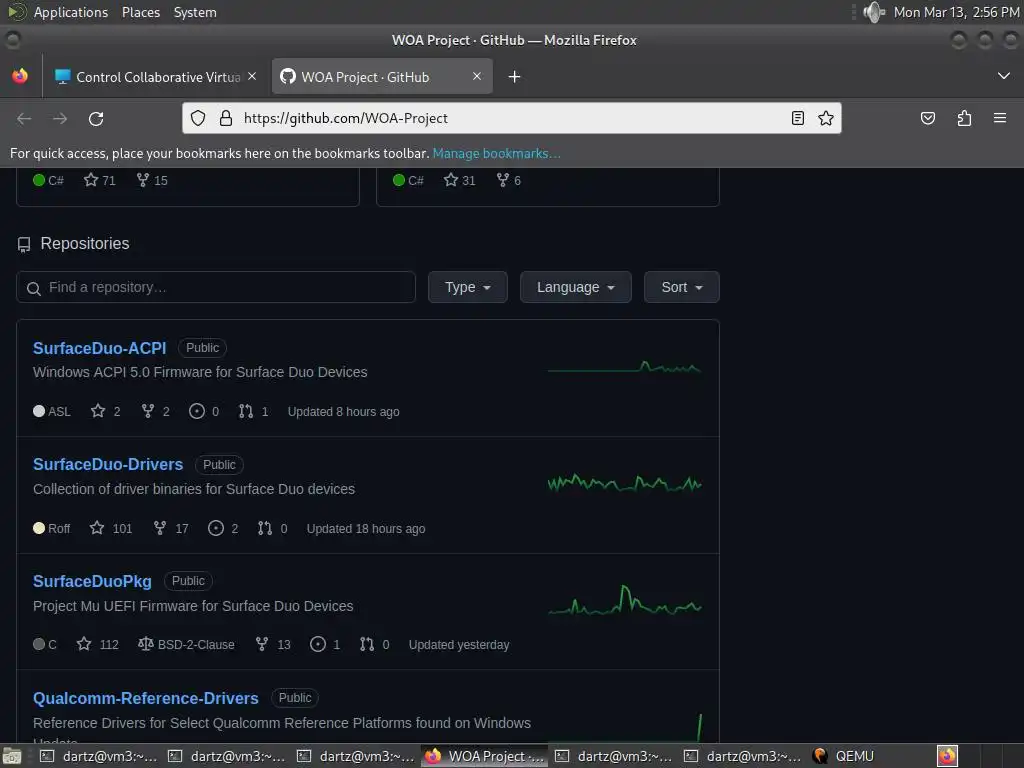Close the WOA Project GitHub tab
This screenshot has width=1024, height=768.
pyautogui.click(x=477, y=76)
